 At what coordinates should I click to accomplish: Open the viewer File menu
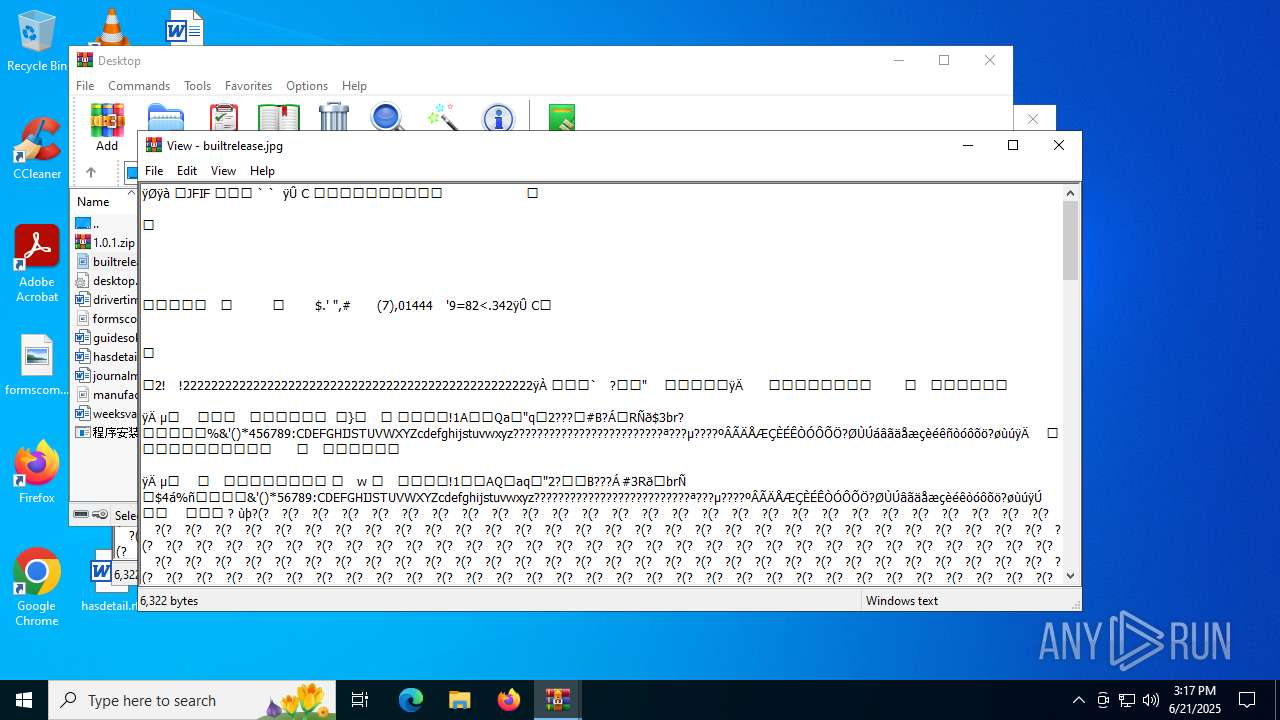coord(154,171)
